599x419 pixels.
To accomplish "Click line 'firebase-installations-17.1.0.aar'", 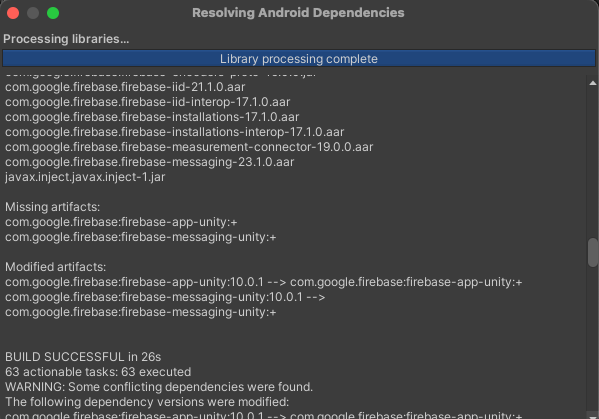I will (x=152, y=117).
